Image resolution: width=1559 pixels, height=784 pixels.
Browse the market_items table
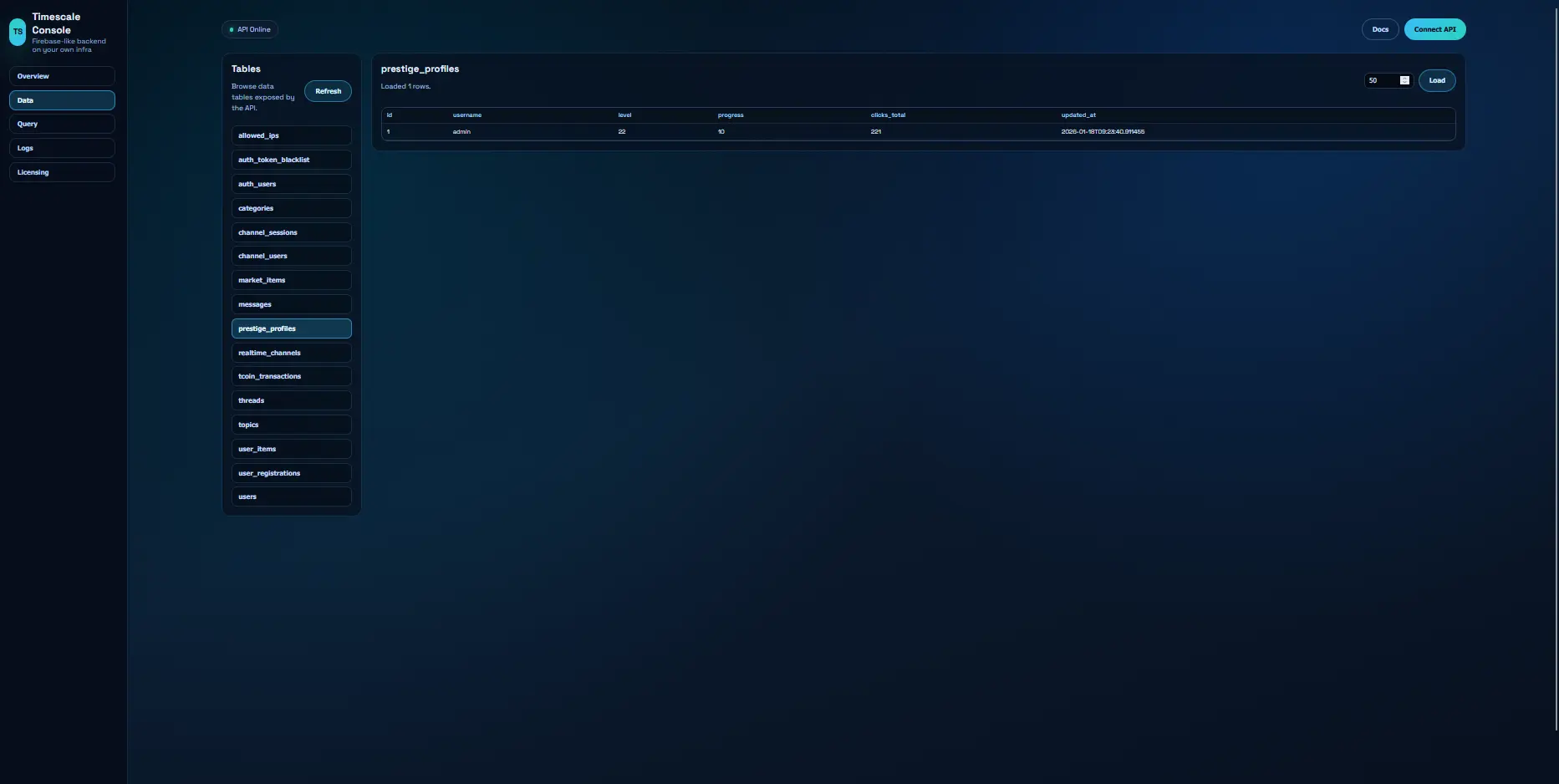tap(291, 280)
